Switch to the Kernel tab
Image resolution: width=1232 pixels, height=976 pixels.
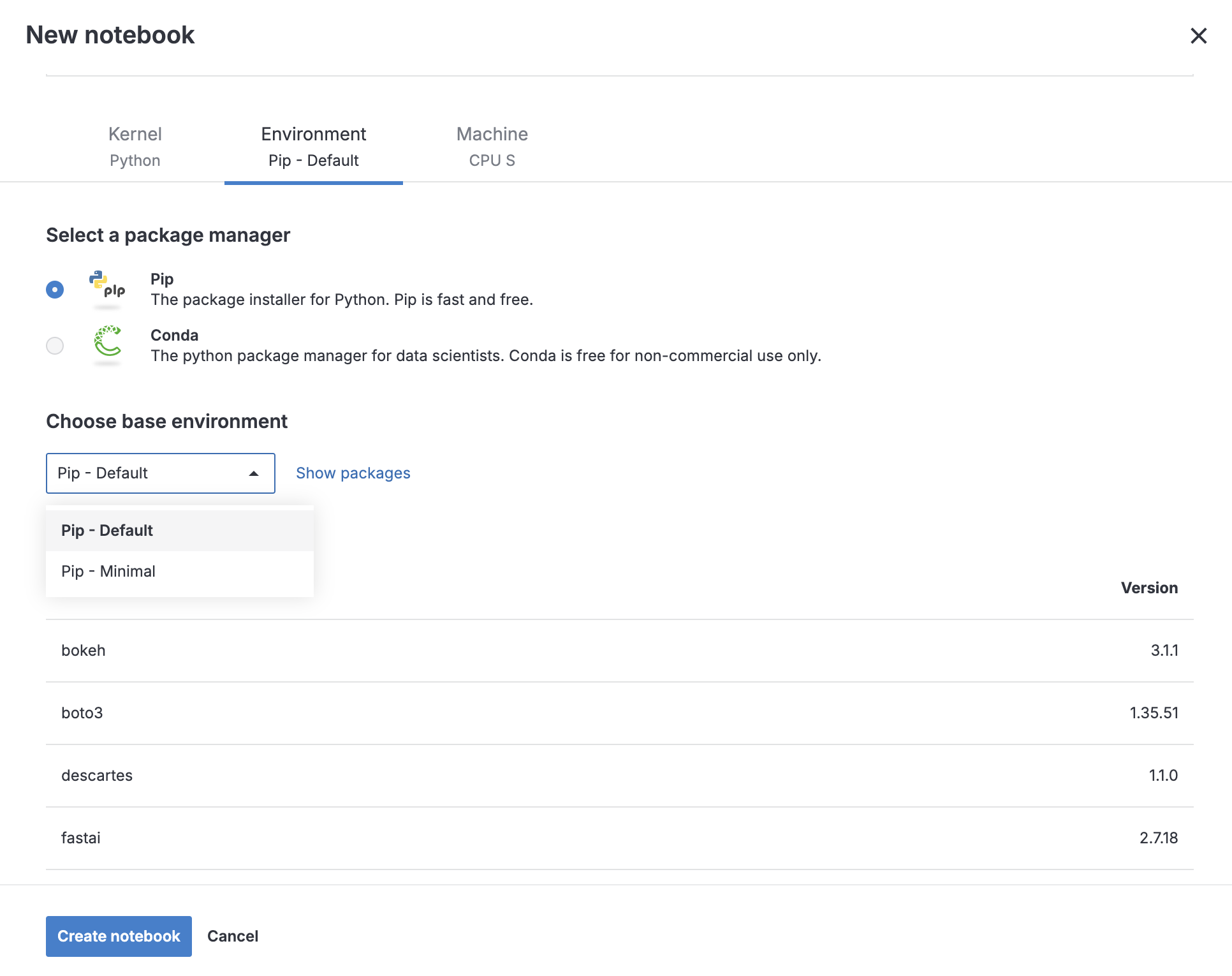click(x=135, y=147)
